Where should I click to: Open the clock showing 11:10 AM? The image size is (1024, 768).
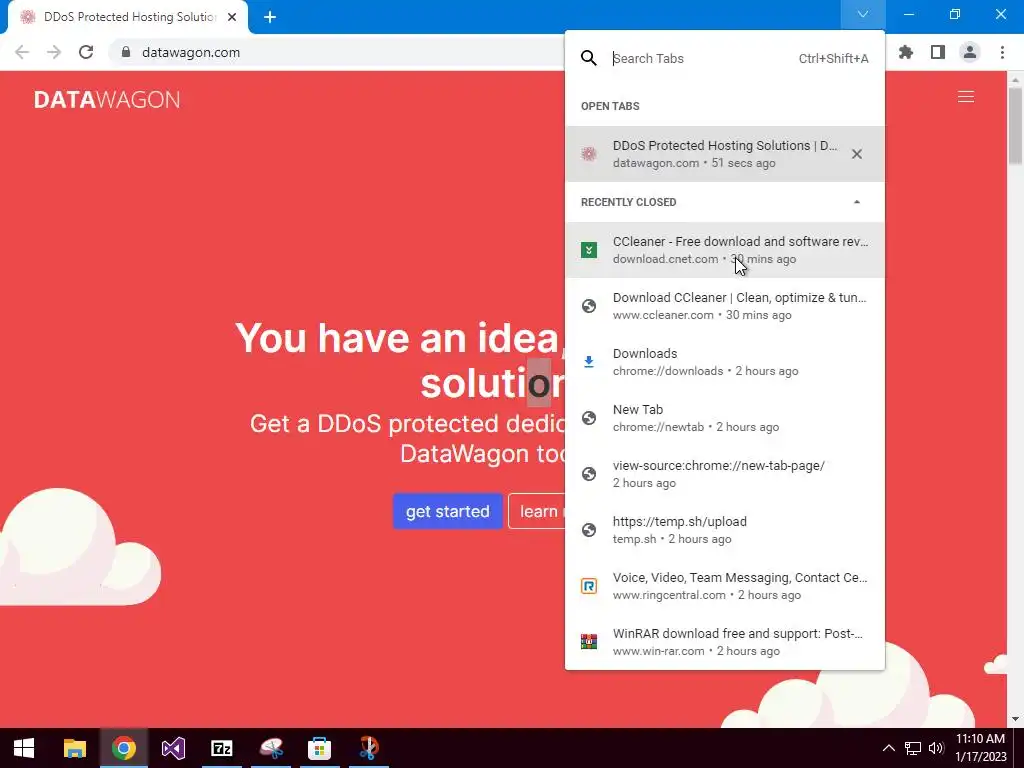pyautogui.click(x=980, y=748)
